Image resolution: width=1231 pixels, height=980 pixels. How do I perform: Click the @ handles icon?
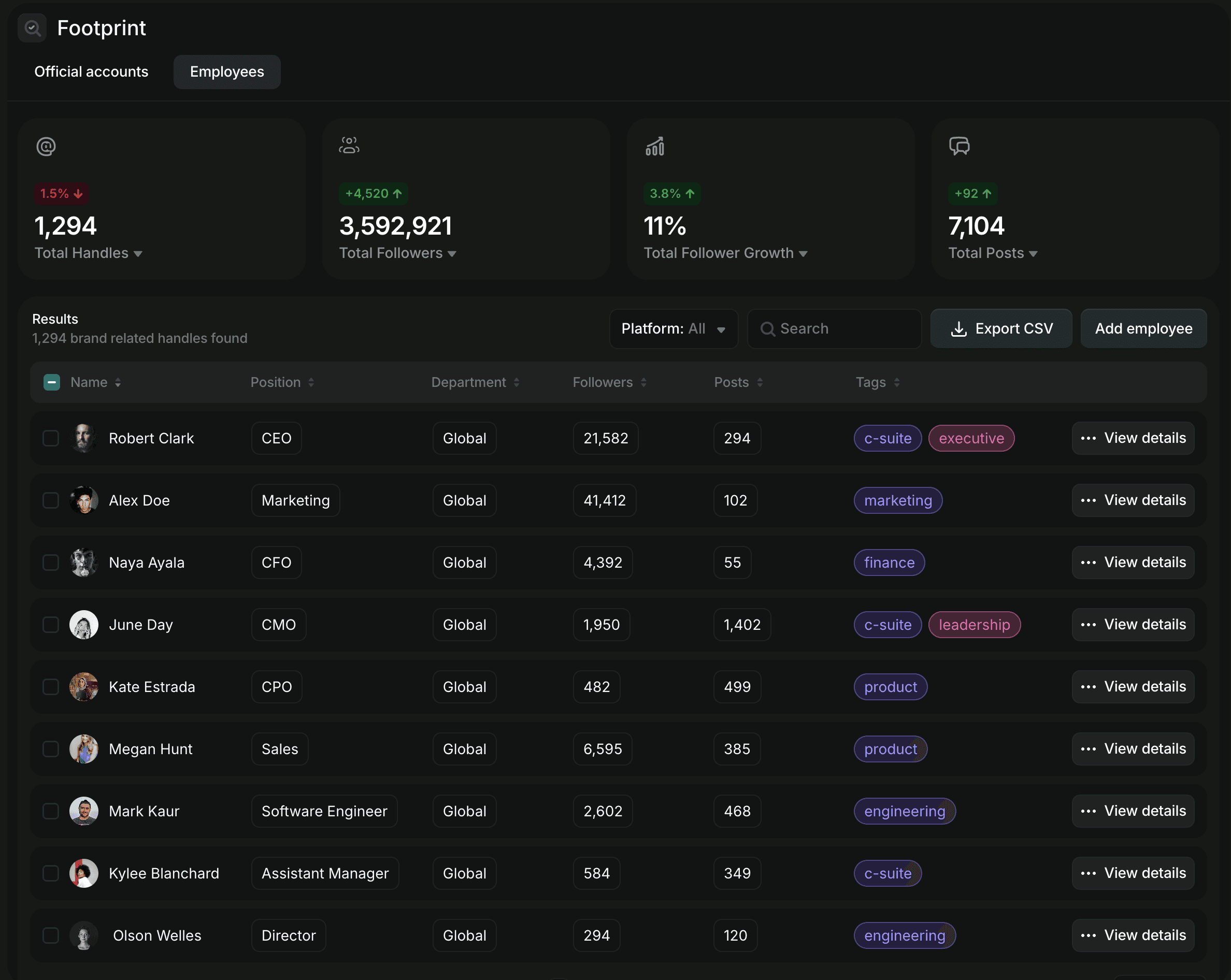tap(46, 147)
